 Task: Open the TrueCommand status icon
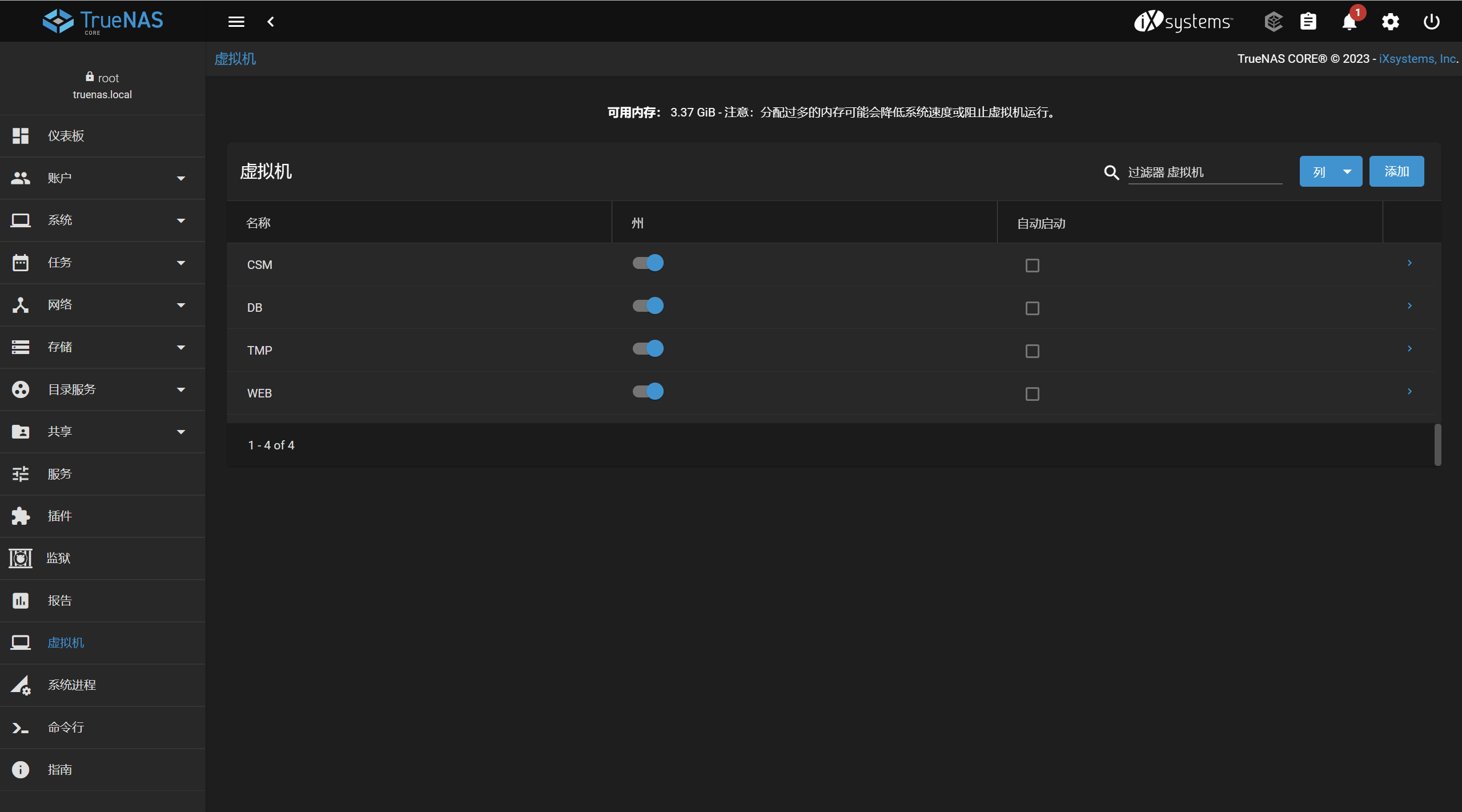1273,22
